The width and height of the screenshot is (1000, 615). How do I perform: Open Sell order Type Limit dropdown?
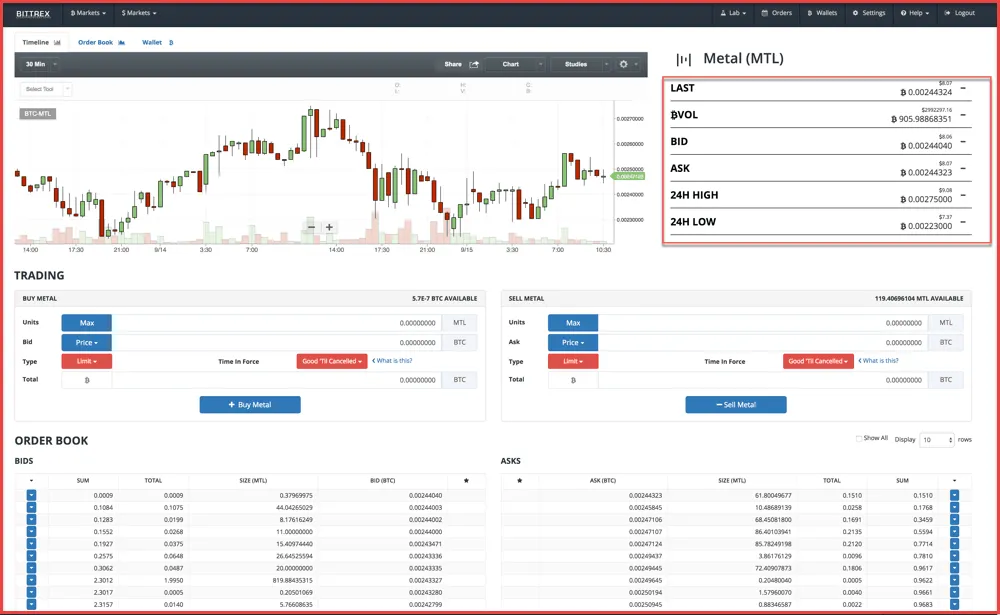573,362
